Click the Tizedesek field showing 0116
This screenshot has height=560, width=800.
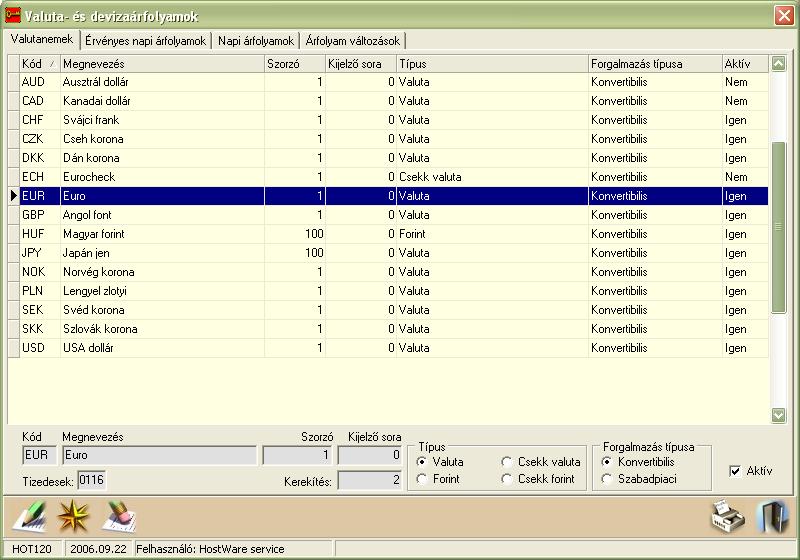click(91, 480)
